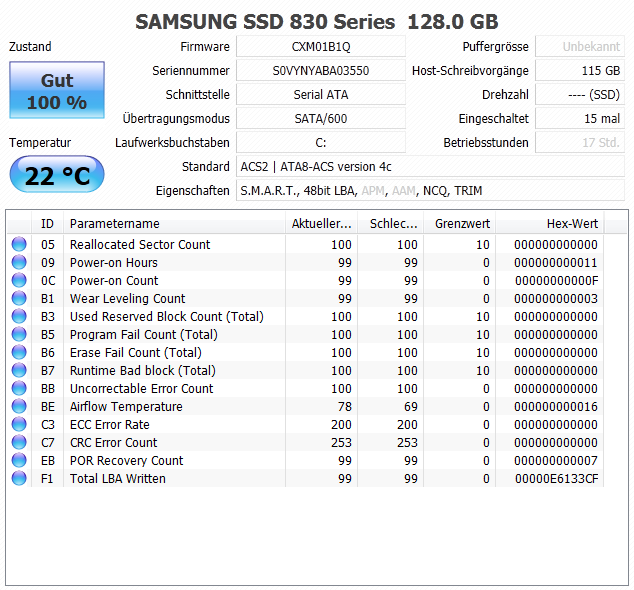Click the ECC Error Rate status icon
Viewport: 634px width, 590px height.
[x=19, y=424]
